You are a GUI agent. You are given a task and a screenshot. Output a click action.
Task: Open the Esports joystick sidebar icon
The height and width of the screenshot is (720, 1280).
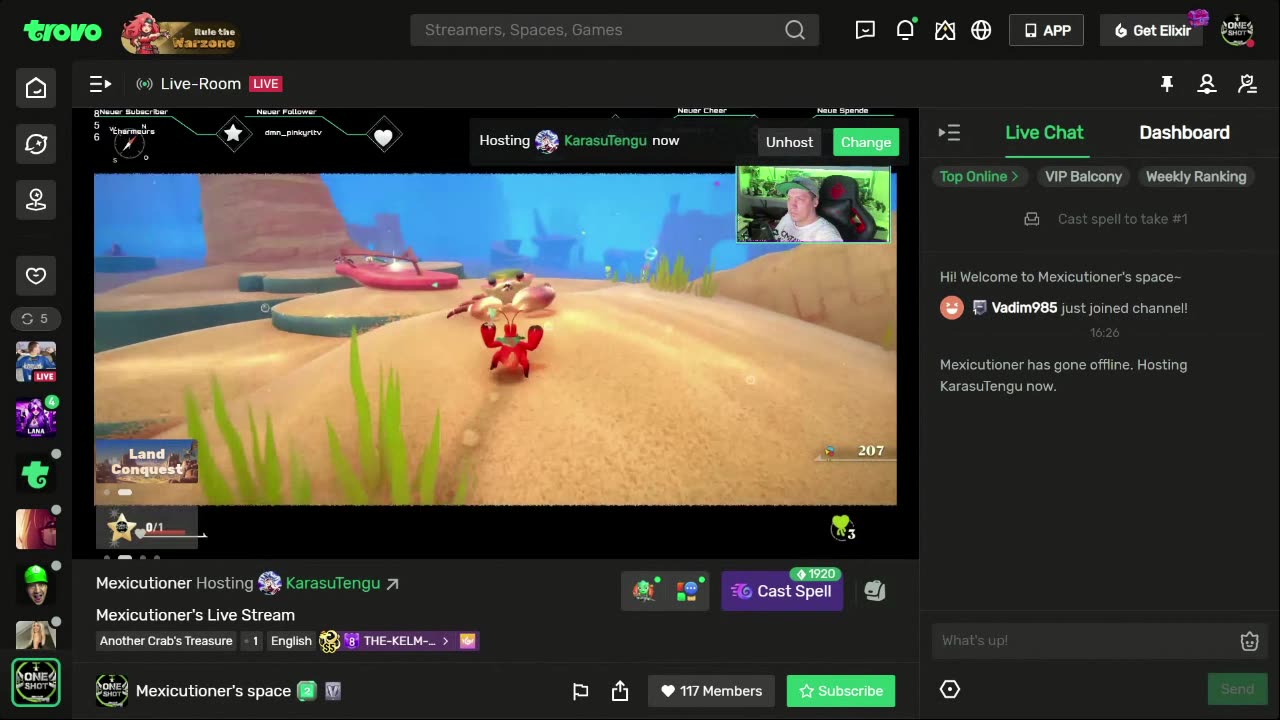click(36, 200)
